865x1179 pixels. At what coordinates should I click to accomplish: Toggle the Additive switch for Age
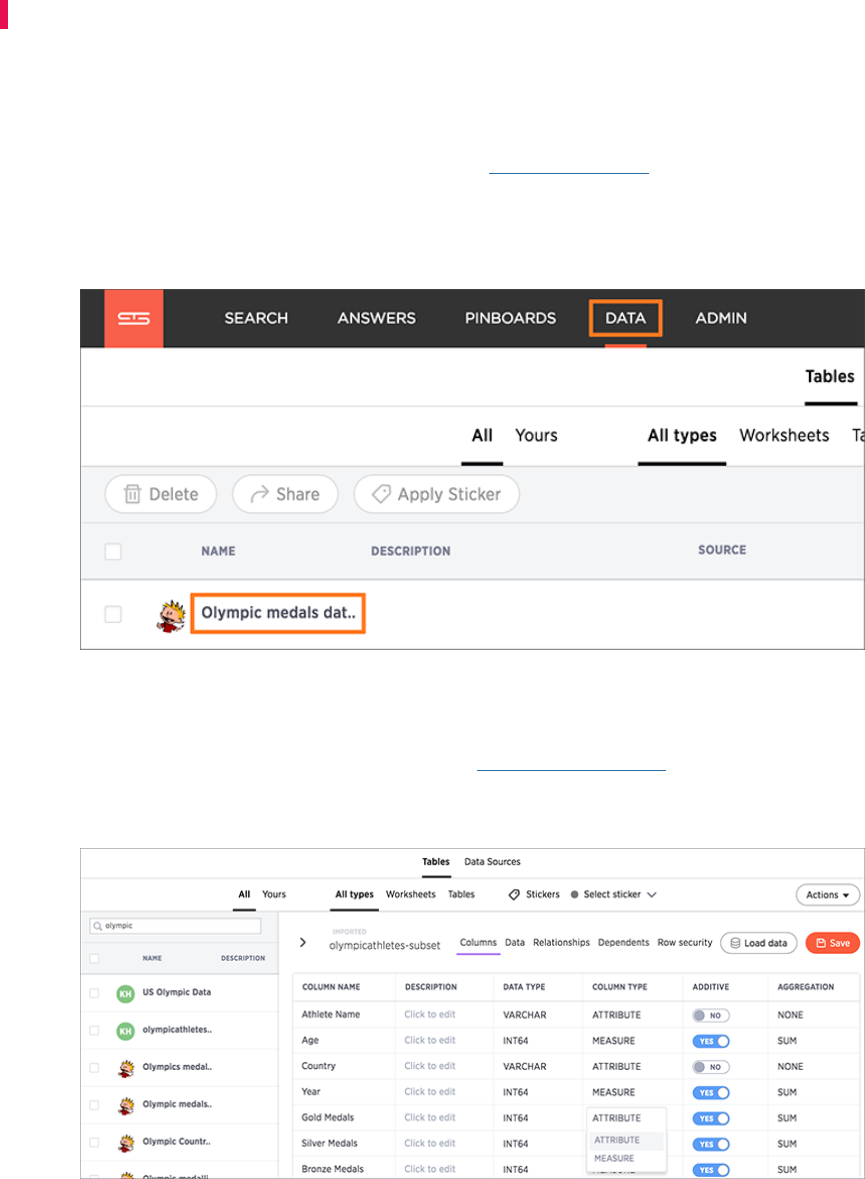pyautogui.click(x=711, y=1041)
